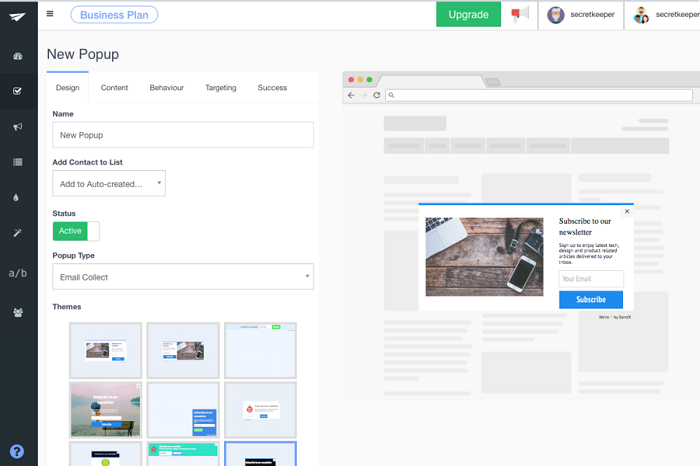700x466 pixels.
Task: Select the lake landscape theme thumbnail
Action: [x=105, y=410]
